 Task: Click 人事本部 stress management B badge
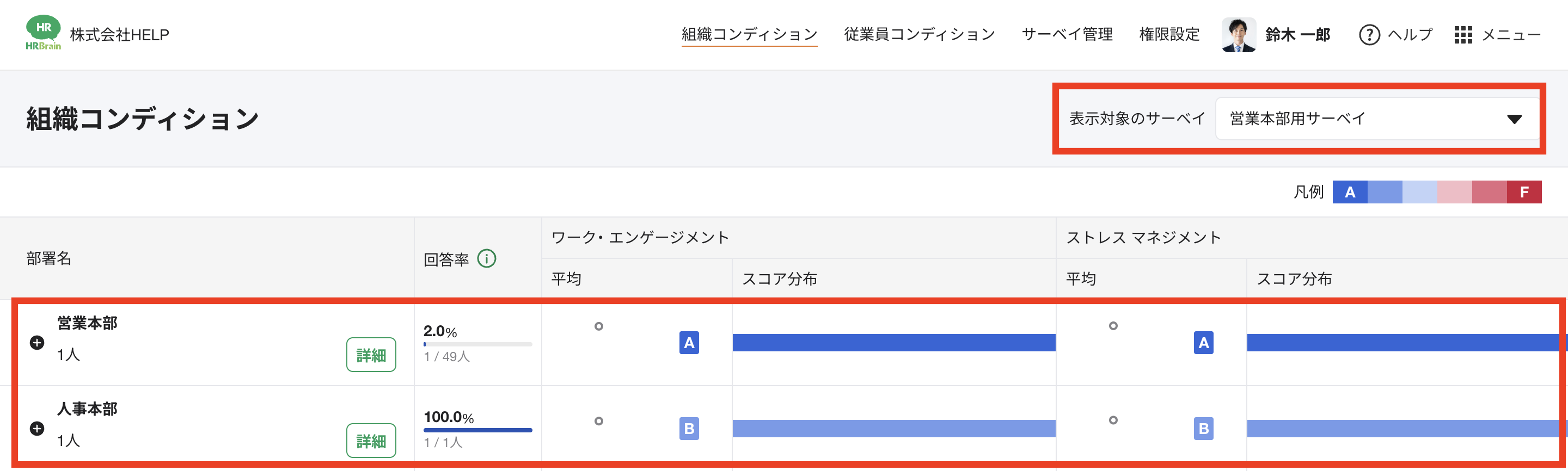coord(1203,429)
